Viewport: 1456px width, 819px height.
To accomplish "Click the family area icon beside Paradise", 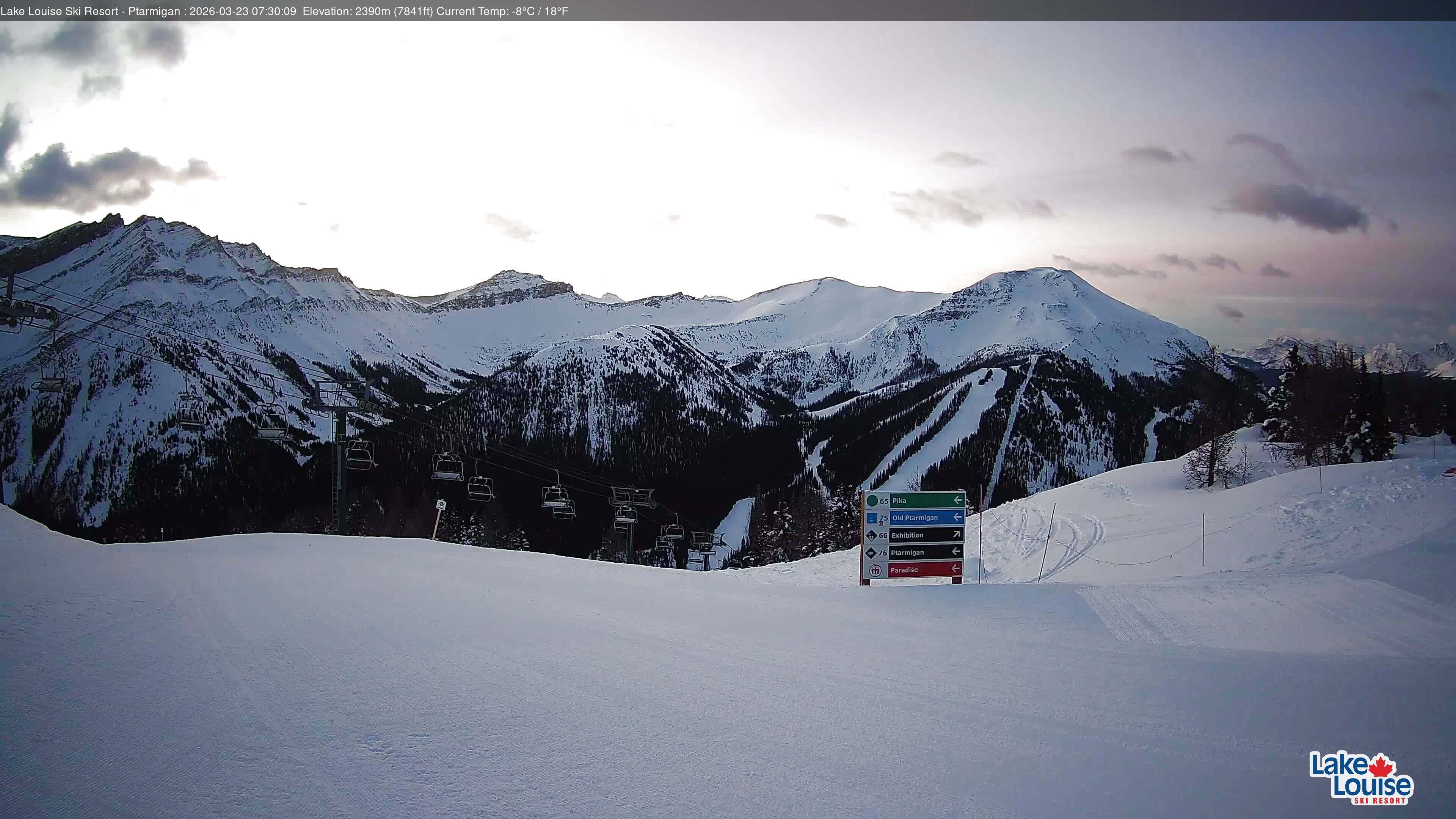I will tap(875, 570).
